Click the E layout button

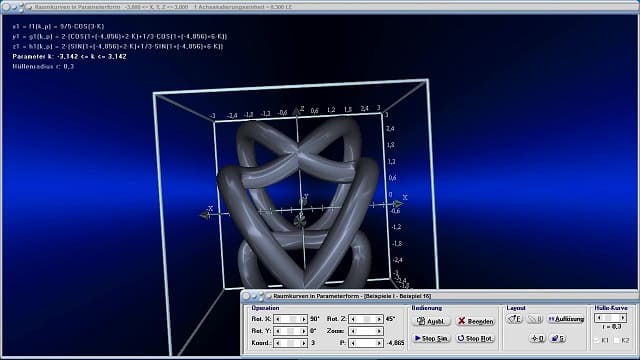tap(515, 319)
